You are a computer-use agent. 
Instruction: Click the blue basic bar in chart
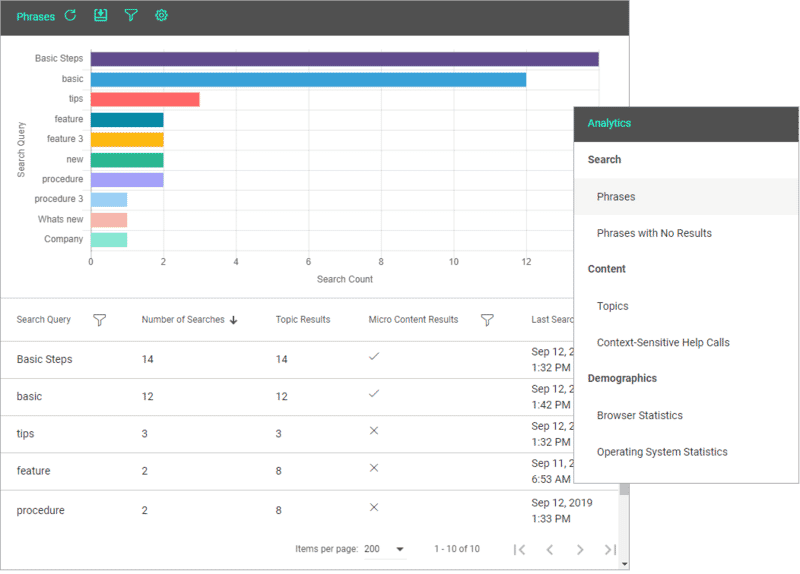pyautogui.click(x=309, y=80)
